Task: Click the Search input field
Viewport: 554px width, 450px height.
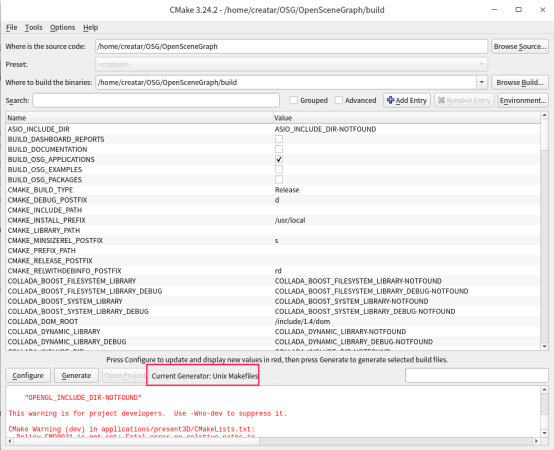Action: (156, 100)
